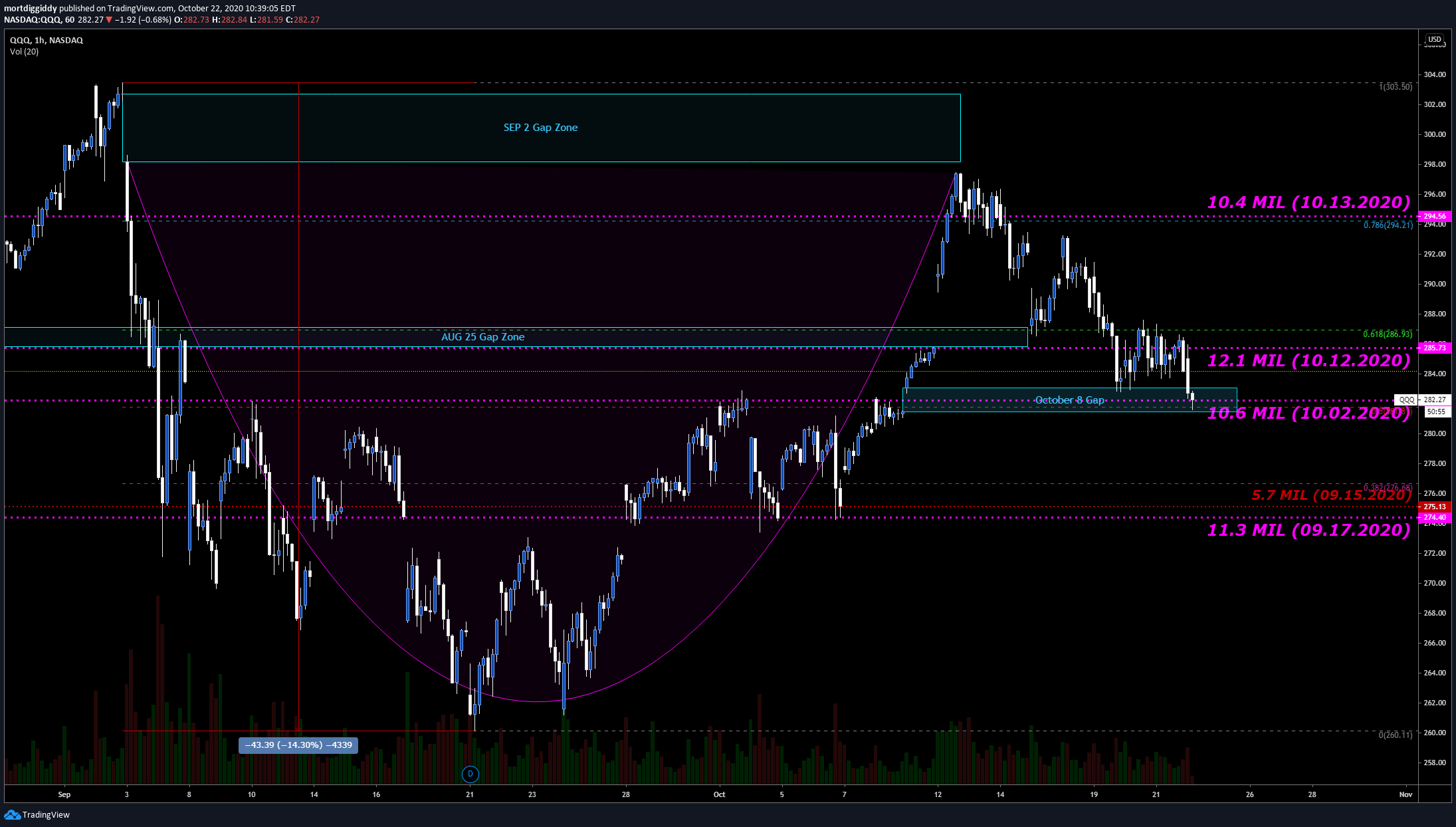Viewport: 1456px width, 827px height.
Task: Click the mortdiggiddy author name
Action: [x=31, y=9]
